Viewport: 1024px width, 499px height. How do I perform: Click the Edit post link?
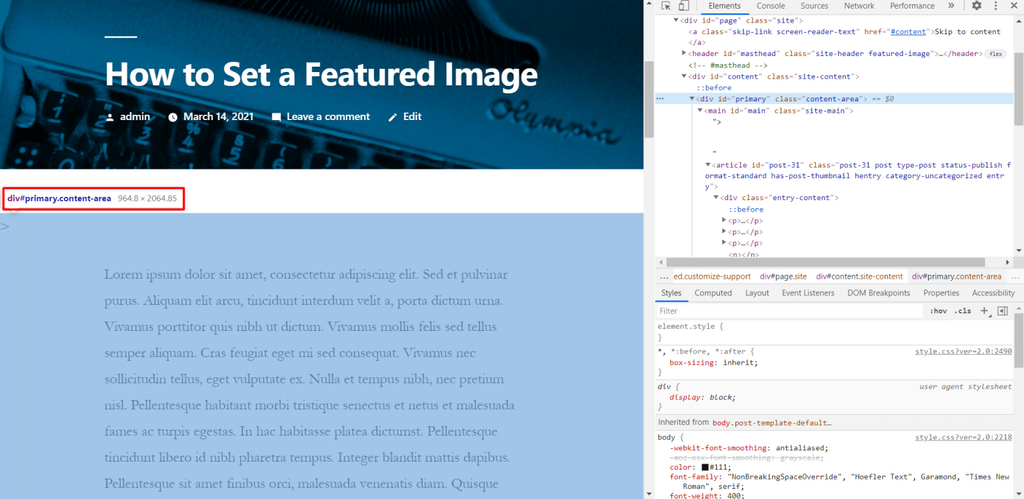point(412,117)
